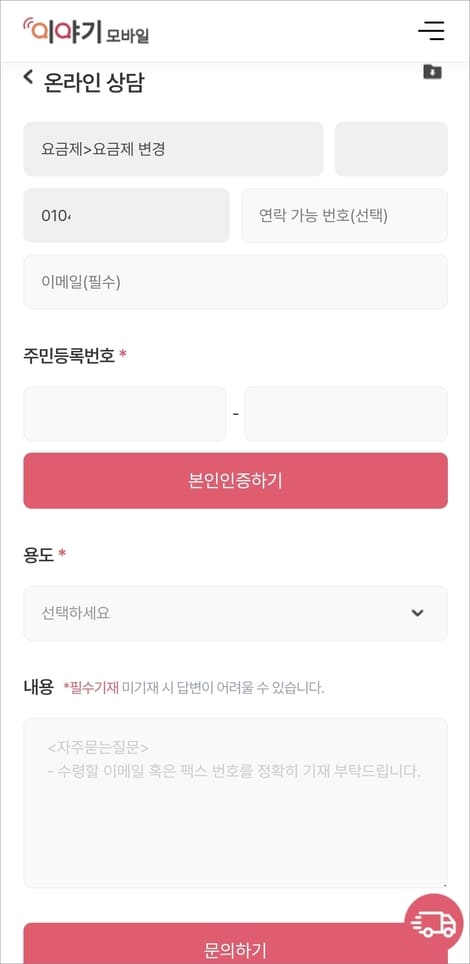
Task: Click the 연락 가능 번호(선택) field
Action: point(345,215)
